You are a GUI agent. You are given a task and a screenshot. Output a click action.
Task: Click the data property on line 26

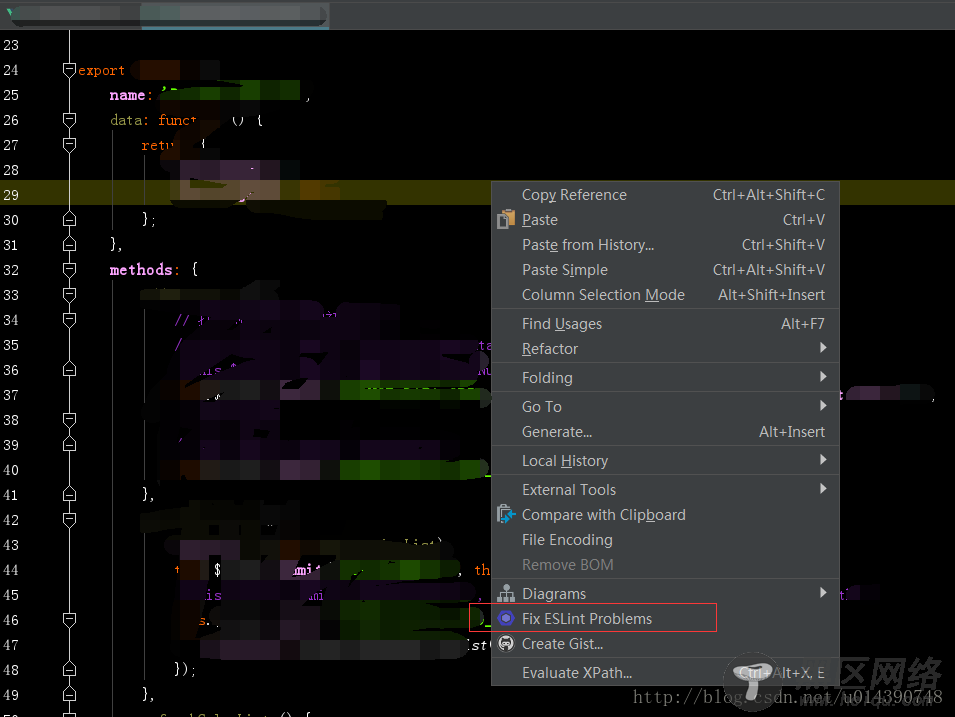click(126, 120)
